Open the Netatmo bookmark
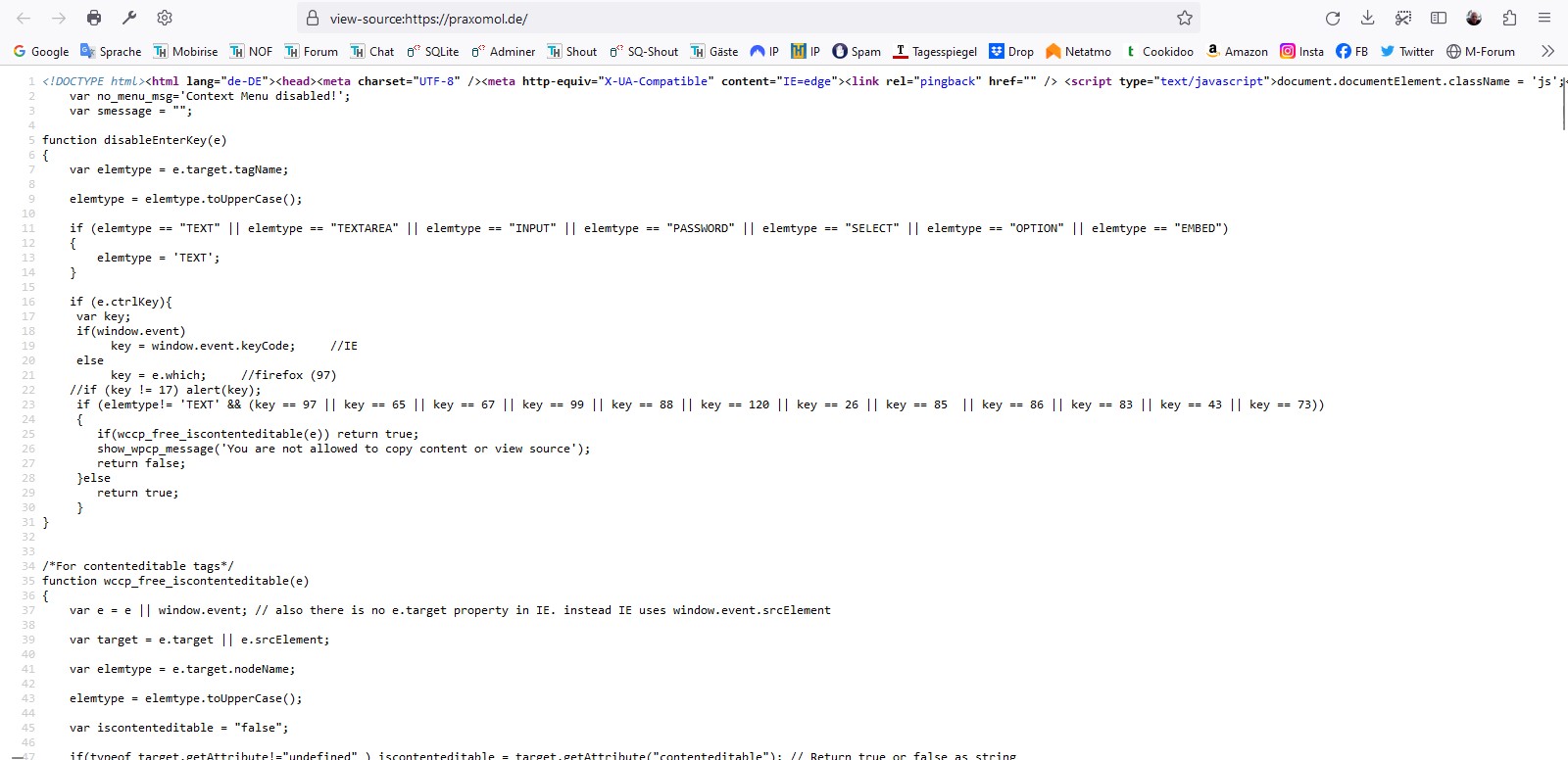 pos(1078,51)
